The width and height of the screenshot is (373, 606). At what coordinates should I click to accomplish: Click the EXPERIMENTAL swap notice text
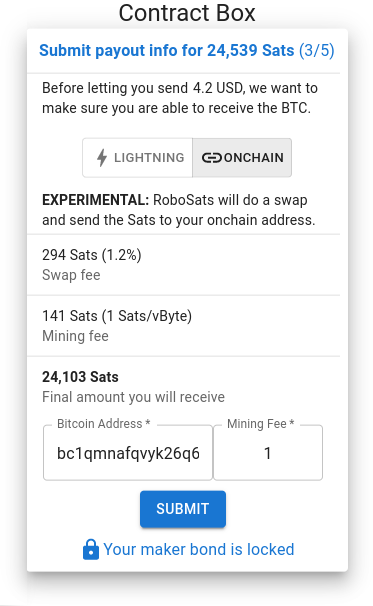click(179, 210)
